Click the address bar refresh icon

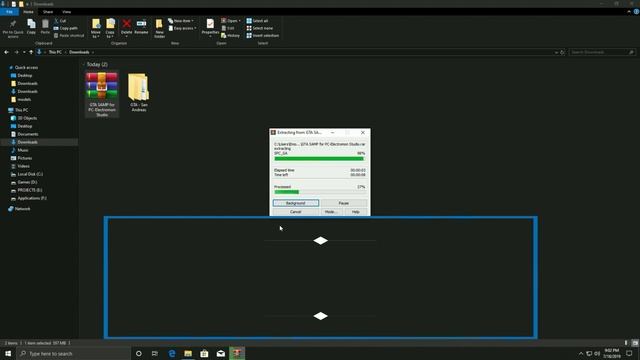point(562,52)
